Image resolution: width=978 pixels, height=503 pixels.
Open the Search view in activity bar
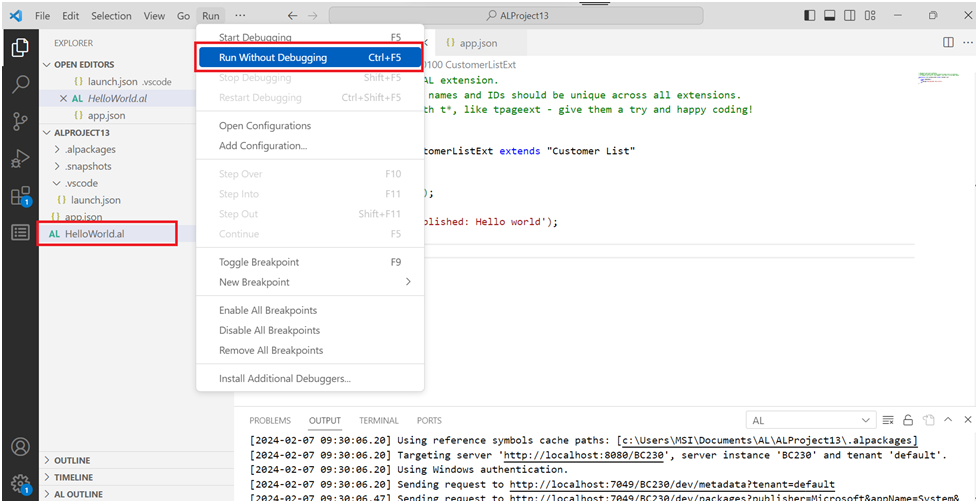[19, 84]
